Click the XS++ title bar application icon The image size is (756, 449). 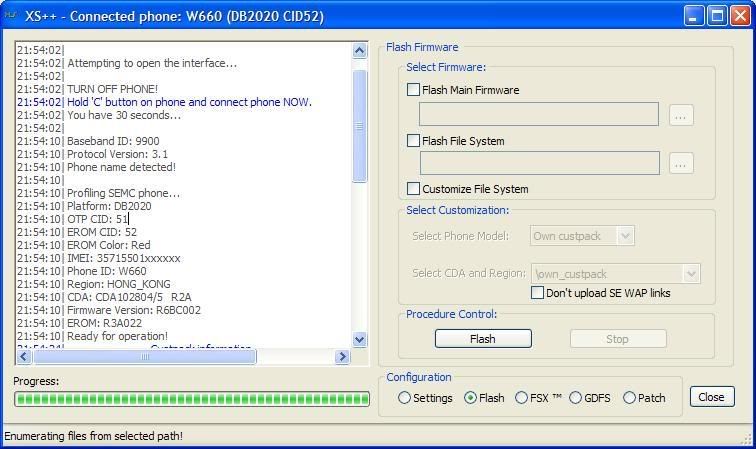[10, 15]
